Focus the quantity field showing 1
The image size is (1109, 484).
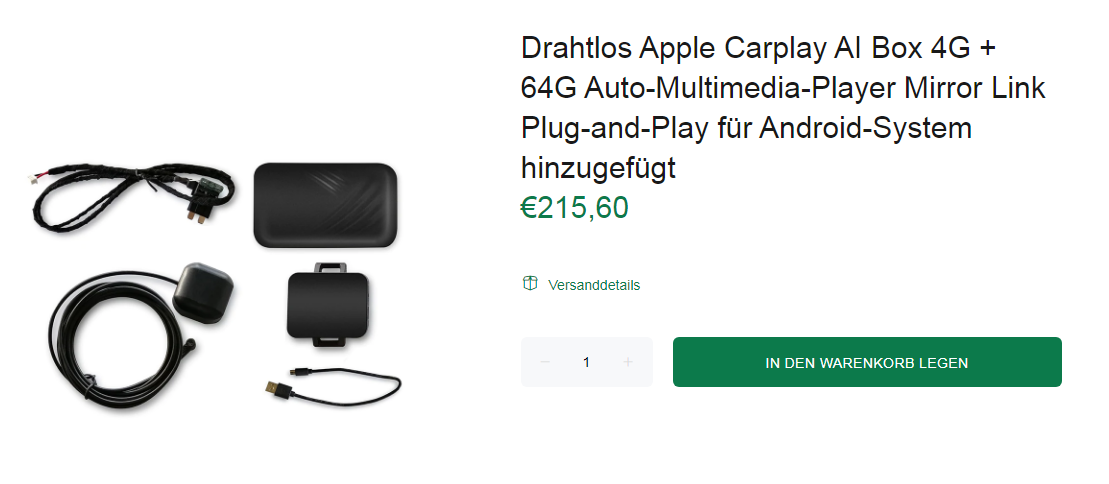(586, 362)
